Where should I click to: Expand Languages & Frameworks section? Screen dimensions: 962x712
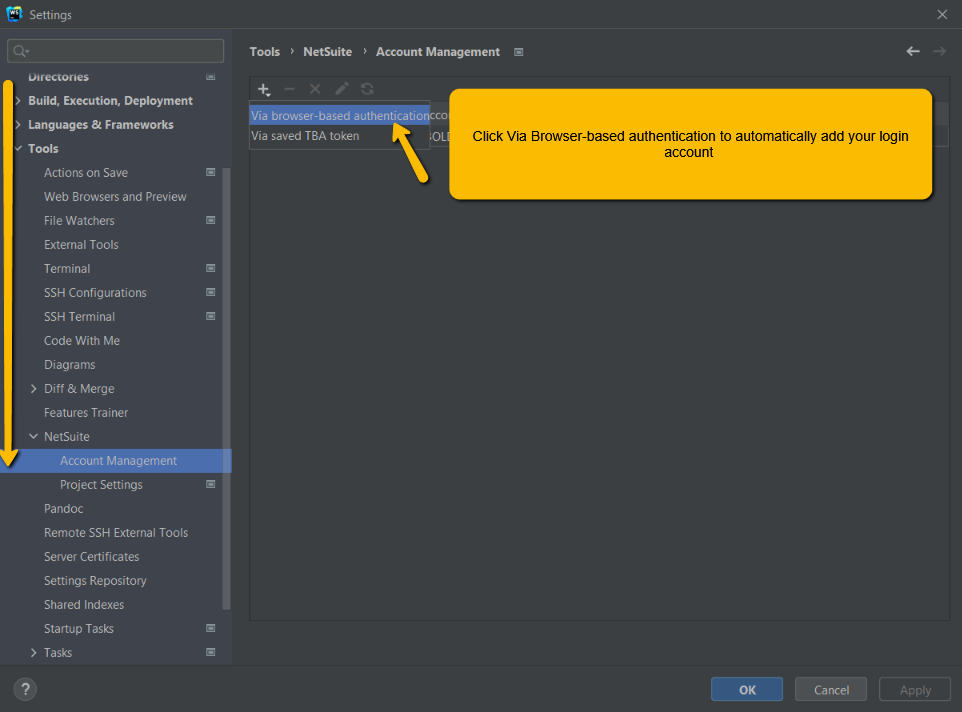point(18,124)
